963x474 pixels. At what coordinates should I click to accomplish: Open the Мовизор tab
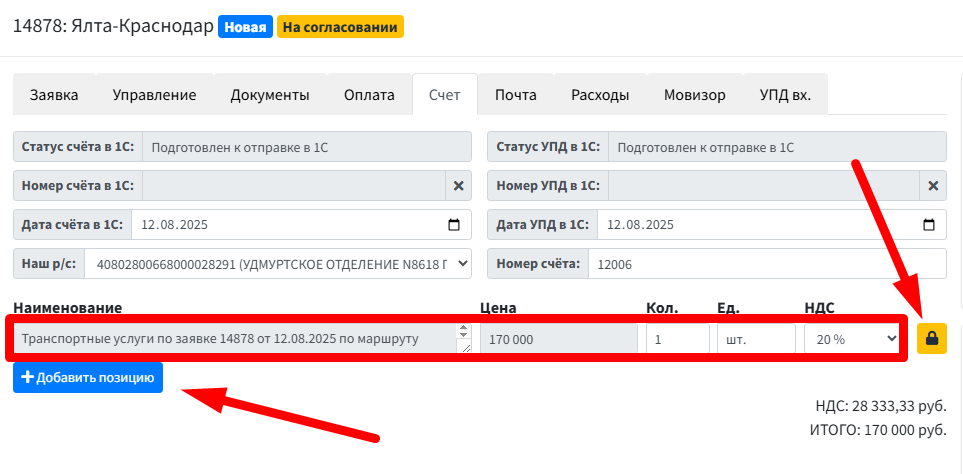tap(694, 95)
